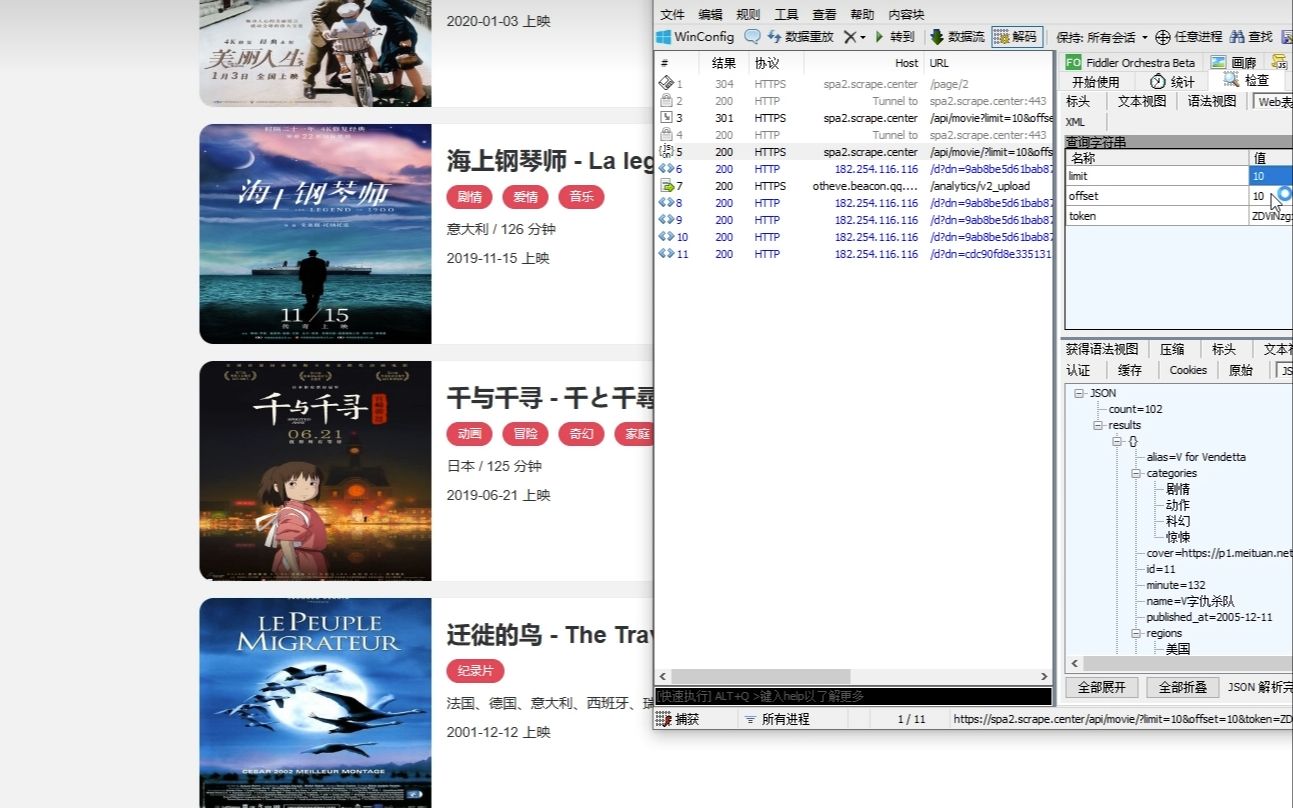
Task: Click the JS tab icon beside 画廊
Action: [1279, 62]
